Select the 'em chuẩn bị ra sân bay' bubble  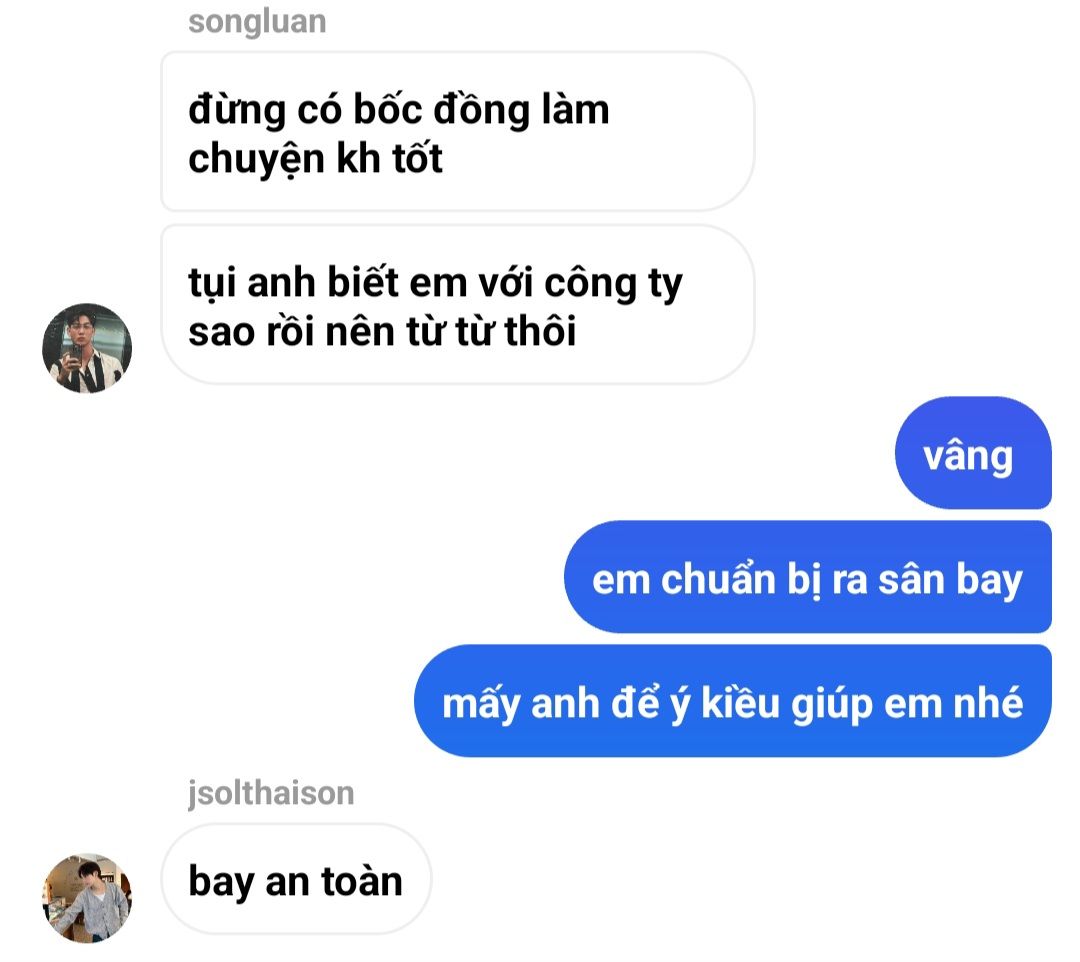pyautogui.click(x=808, y=577)
